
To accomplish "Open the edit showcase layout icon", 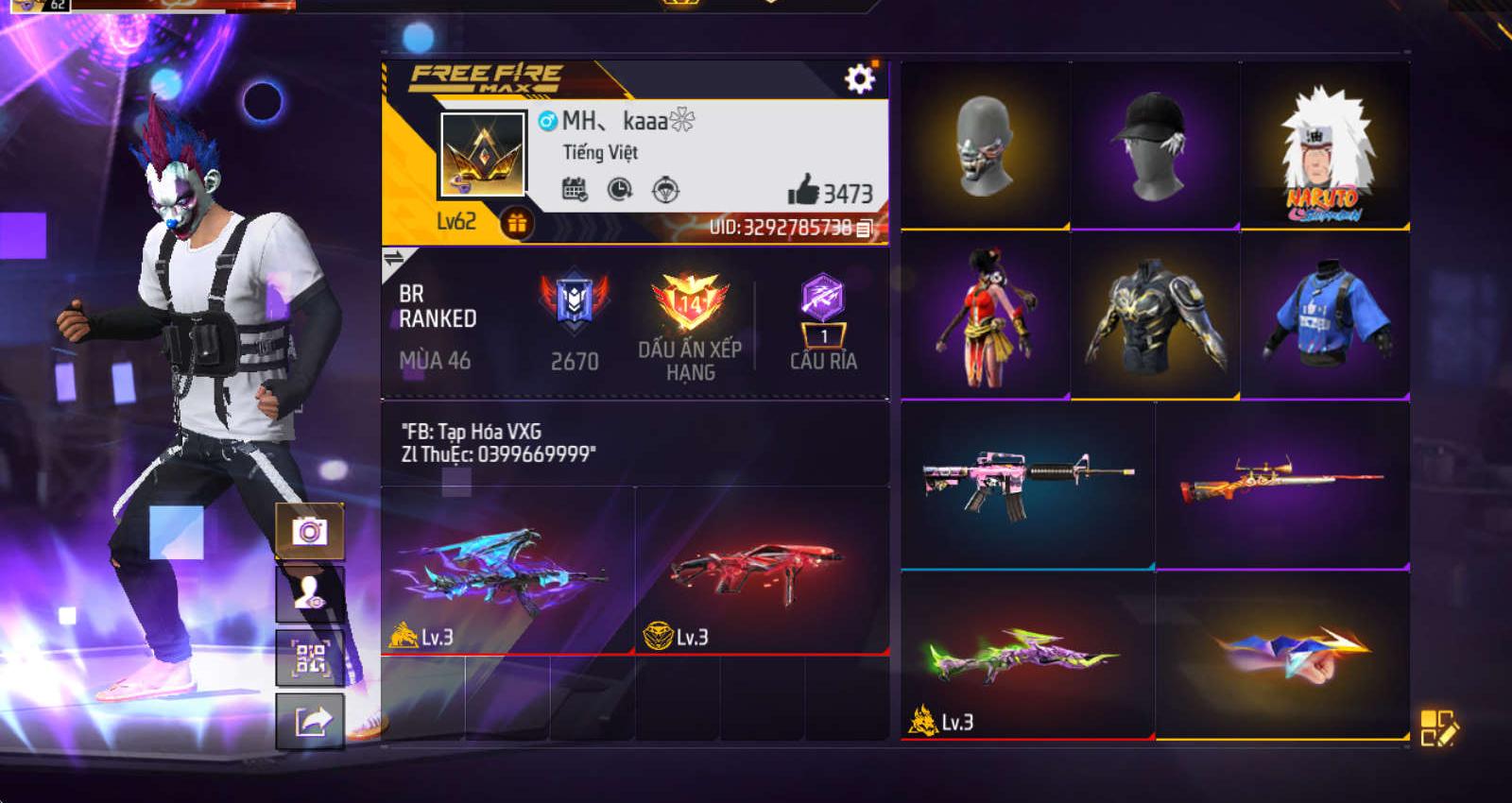I will 1439,727.
